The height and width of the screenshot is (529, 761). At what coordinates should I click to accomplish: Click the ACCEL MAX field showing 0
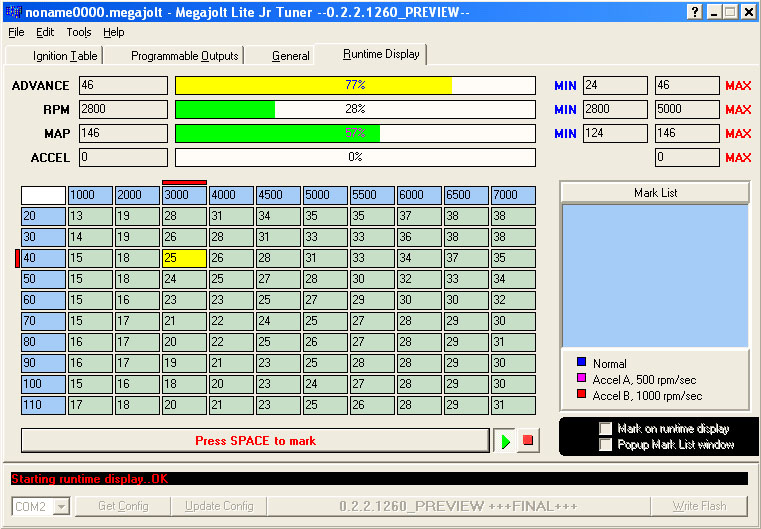687,157
